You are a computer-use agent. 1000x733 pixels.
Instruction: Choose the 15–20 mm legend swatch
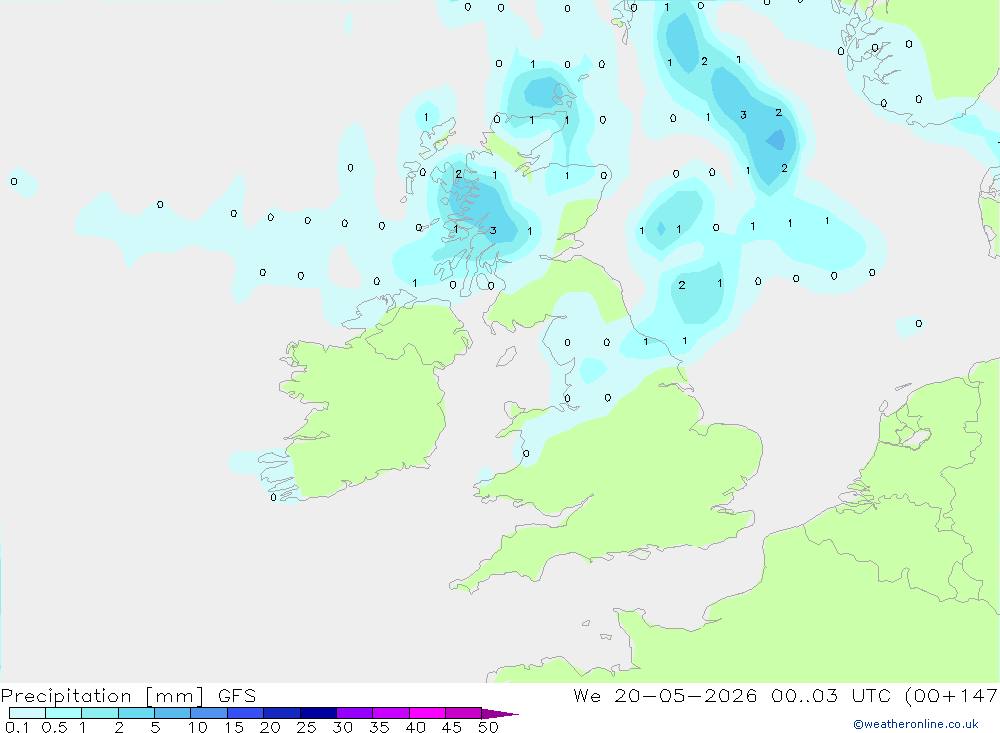246,713
